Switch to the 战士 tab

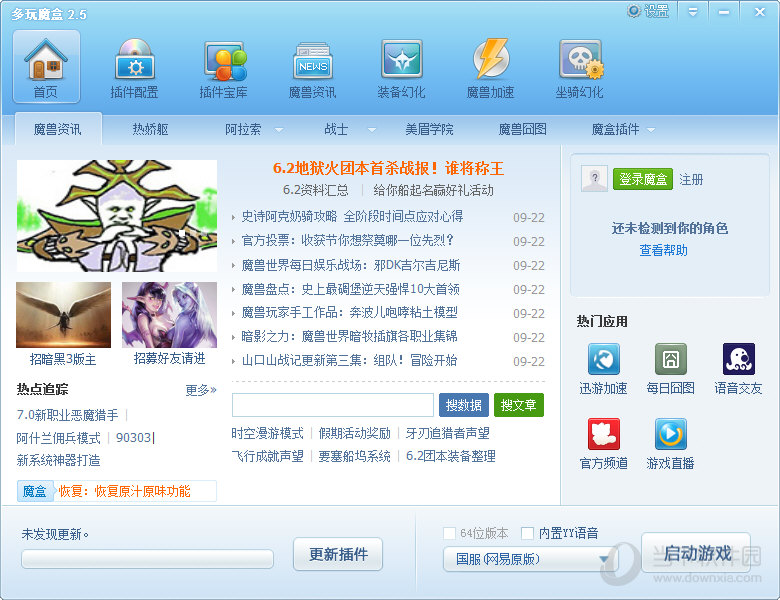[336, 129]
